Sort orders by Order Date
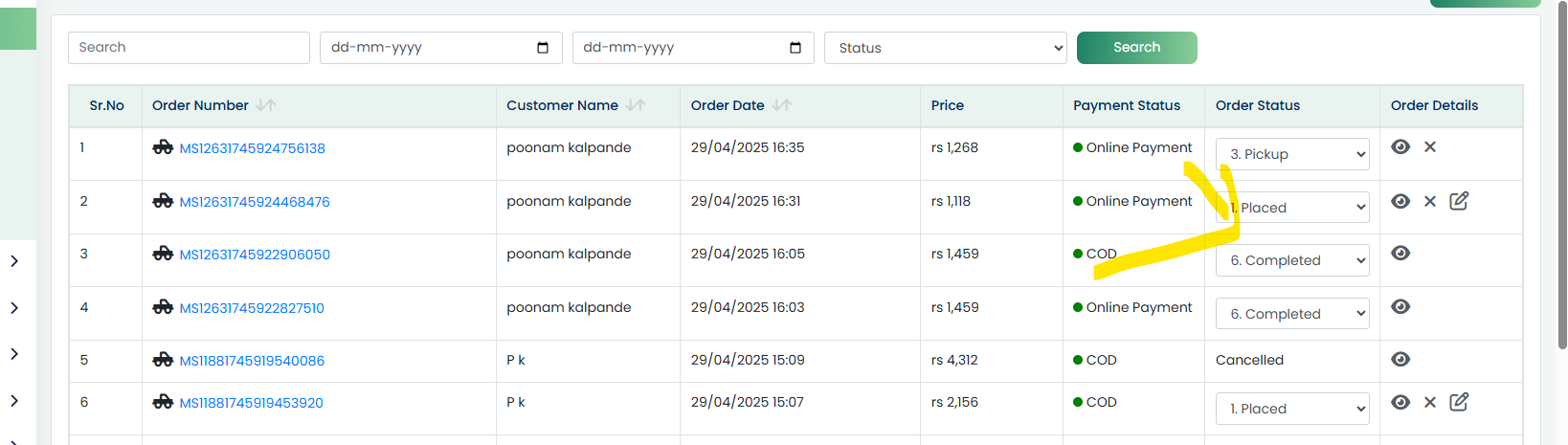 [781, 105]
